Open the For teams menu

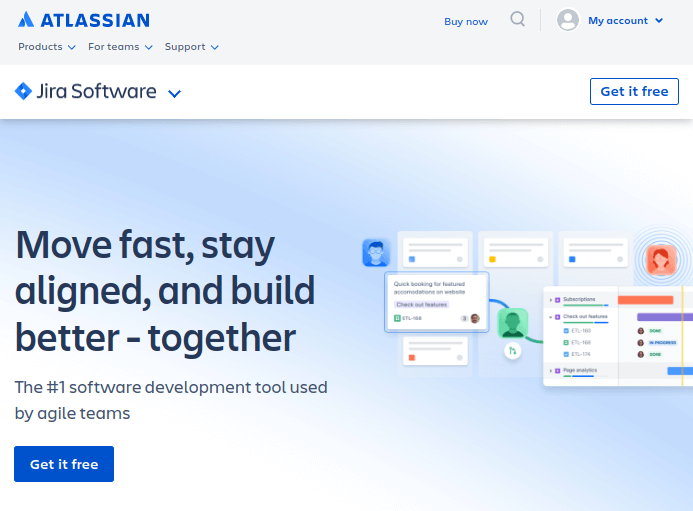[120, 47]
